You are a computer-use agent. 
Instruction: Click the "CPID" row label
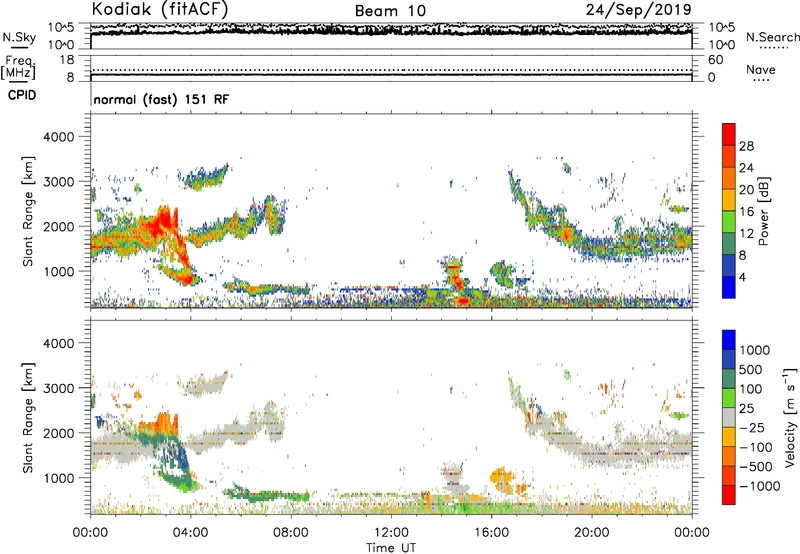click(x=22, y=95)
